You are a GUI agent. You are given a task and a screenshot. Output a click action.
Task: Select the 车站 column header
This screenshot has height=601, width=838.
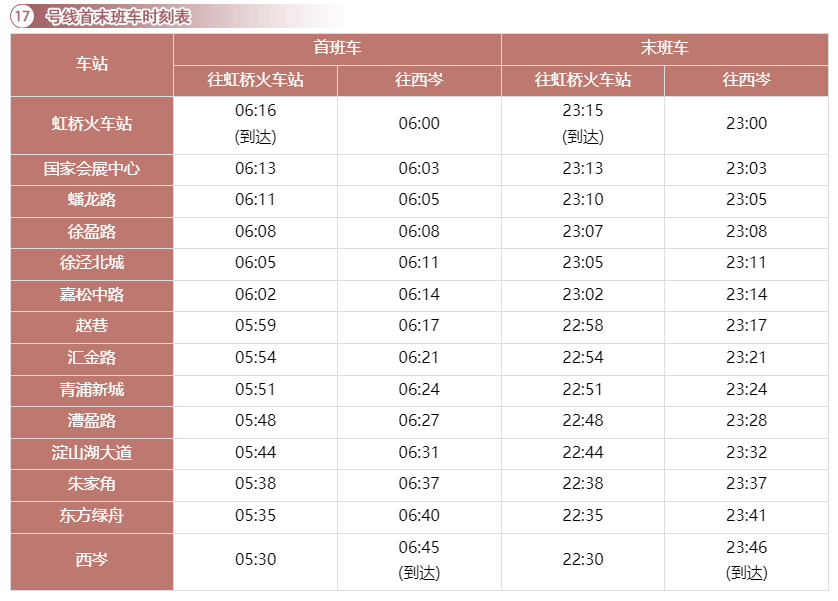tap(92, 64)
